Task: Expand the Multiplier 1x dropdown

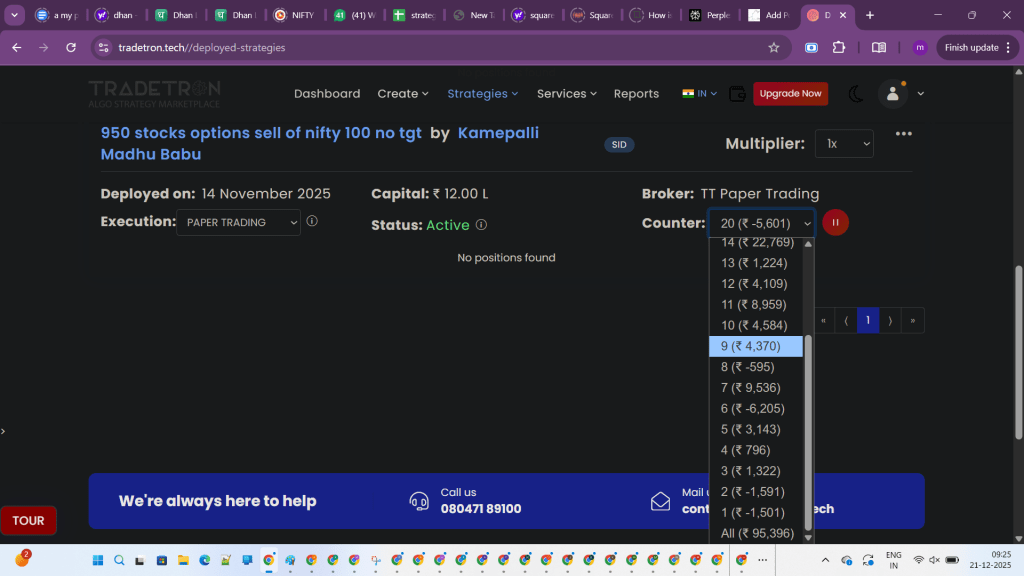Action: 843,144
